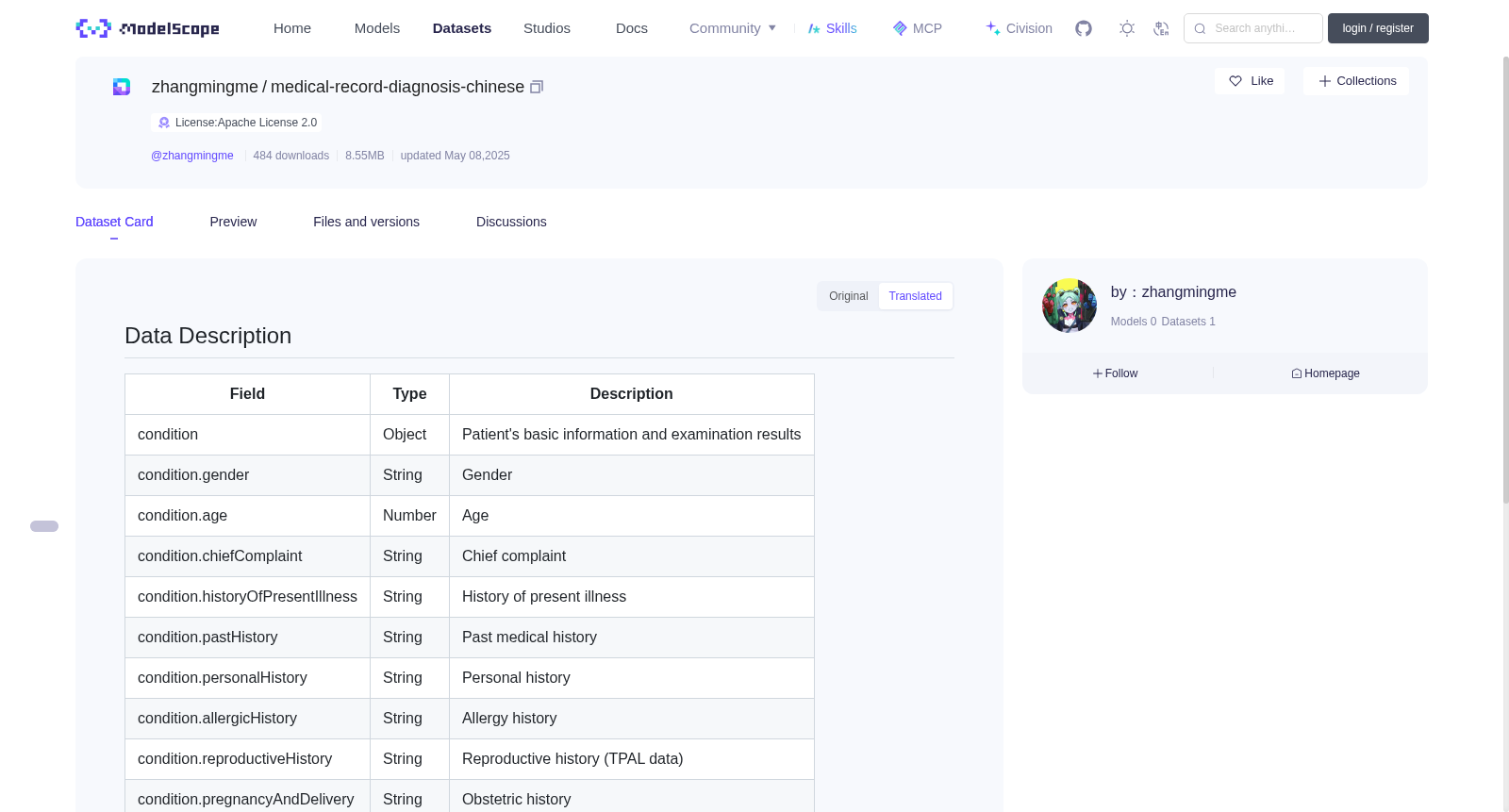
Task: Click the condition.reproductiveHistory field cell
Action: (247, 759)
